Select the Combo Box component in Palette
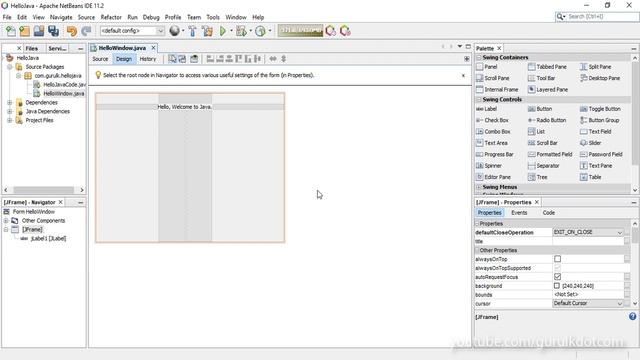This screenshot has width=640, height=360. tap(493, 132)
